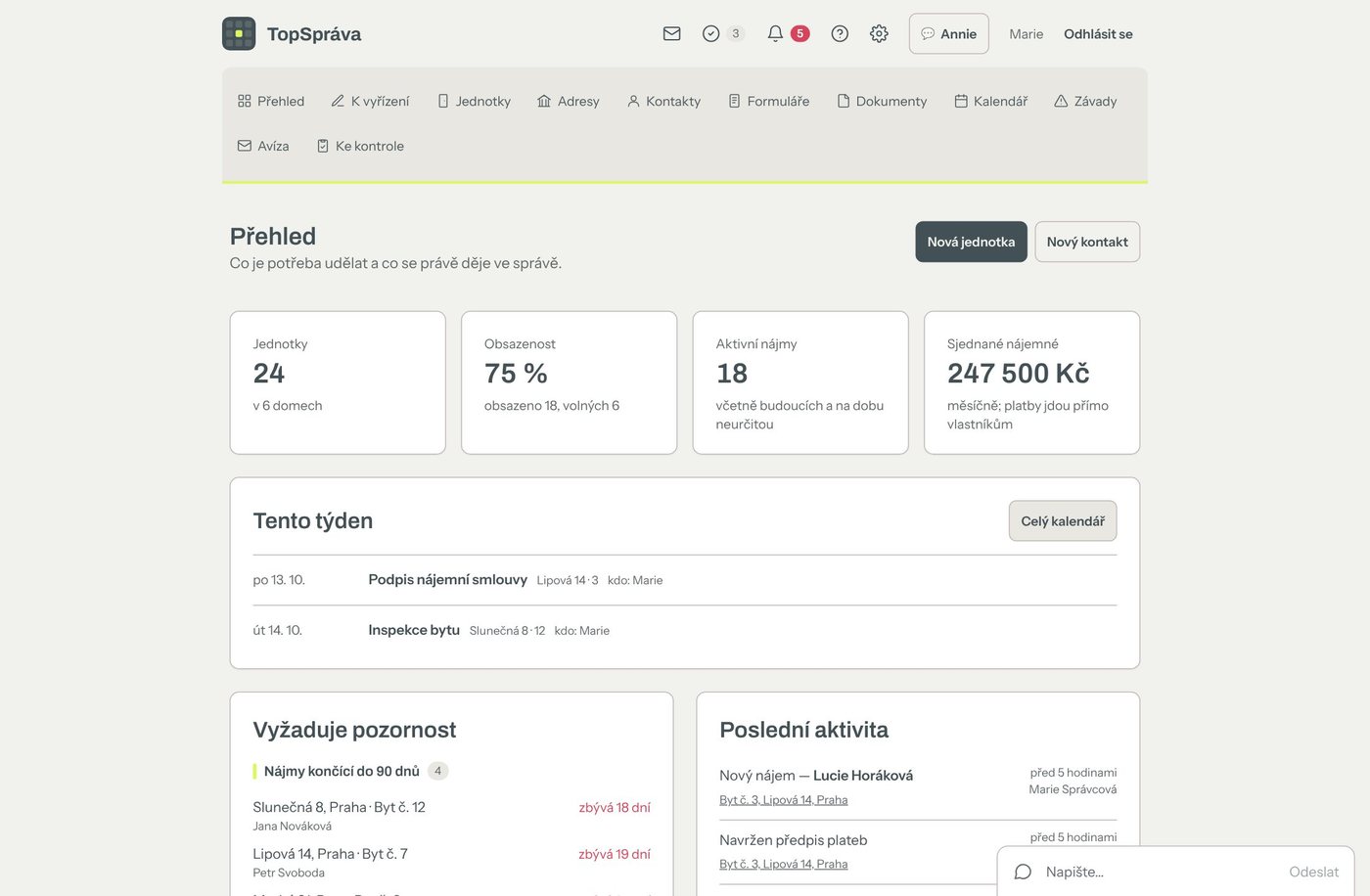Image resolution: width=1370 pixels, height=896 pixels.
Task: Click the date po 13. 10.
Action: tap(279, 580)
